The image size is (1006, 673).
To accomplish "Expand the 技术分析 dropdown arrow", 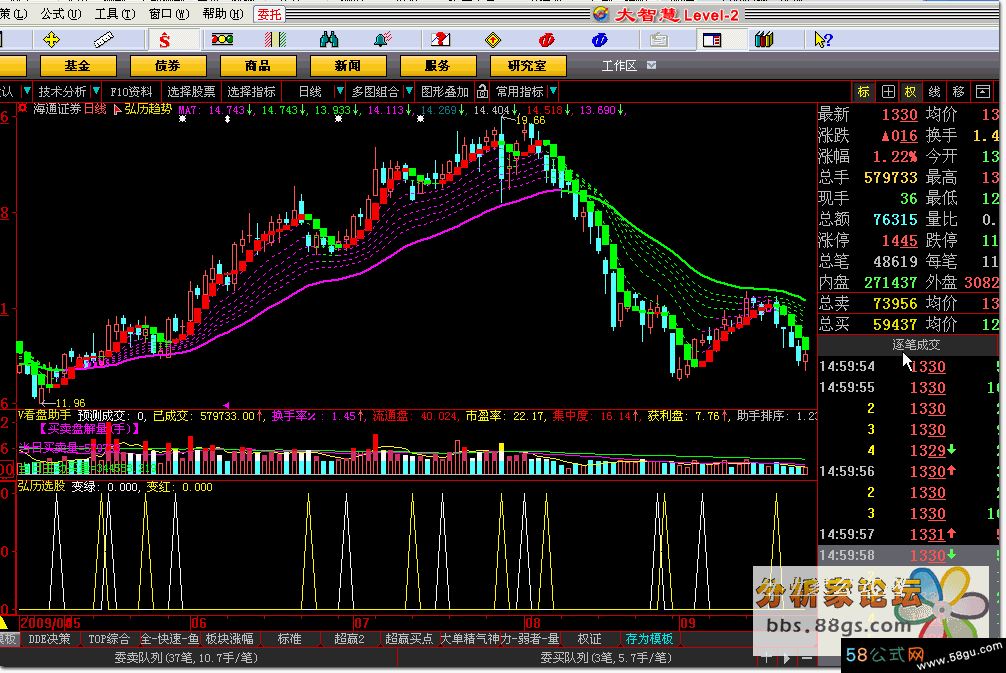I will pos(96,91).
